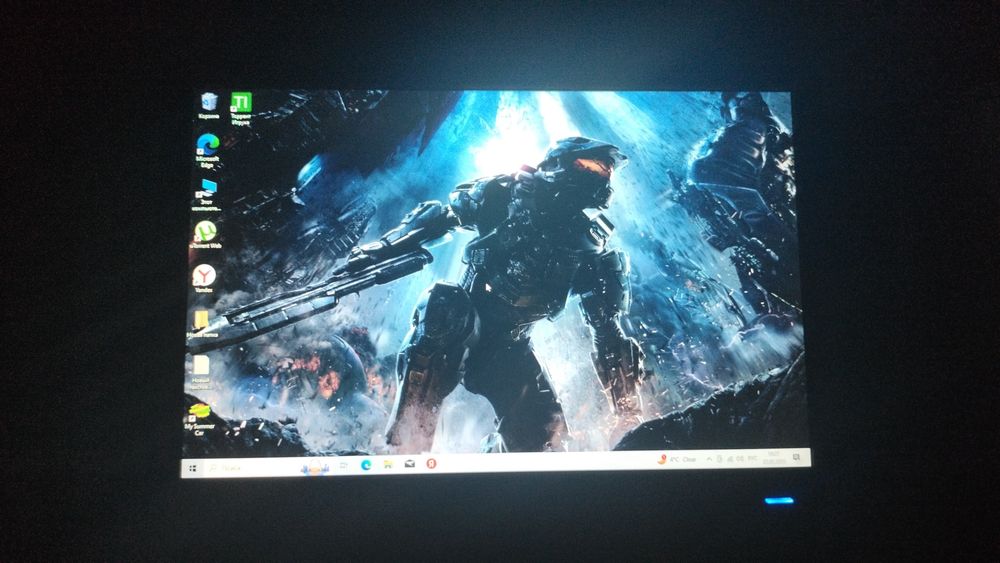Open the Microsoft Edge desktop shortcut
The image size is (1000, 563).
(x=208, y=150)
